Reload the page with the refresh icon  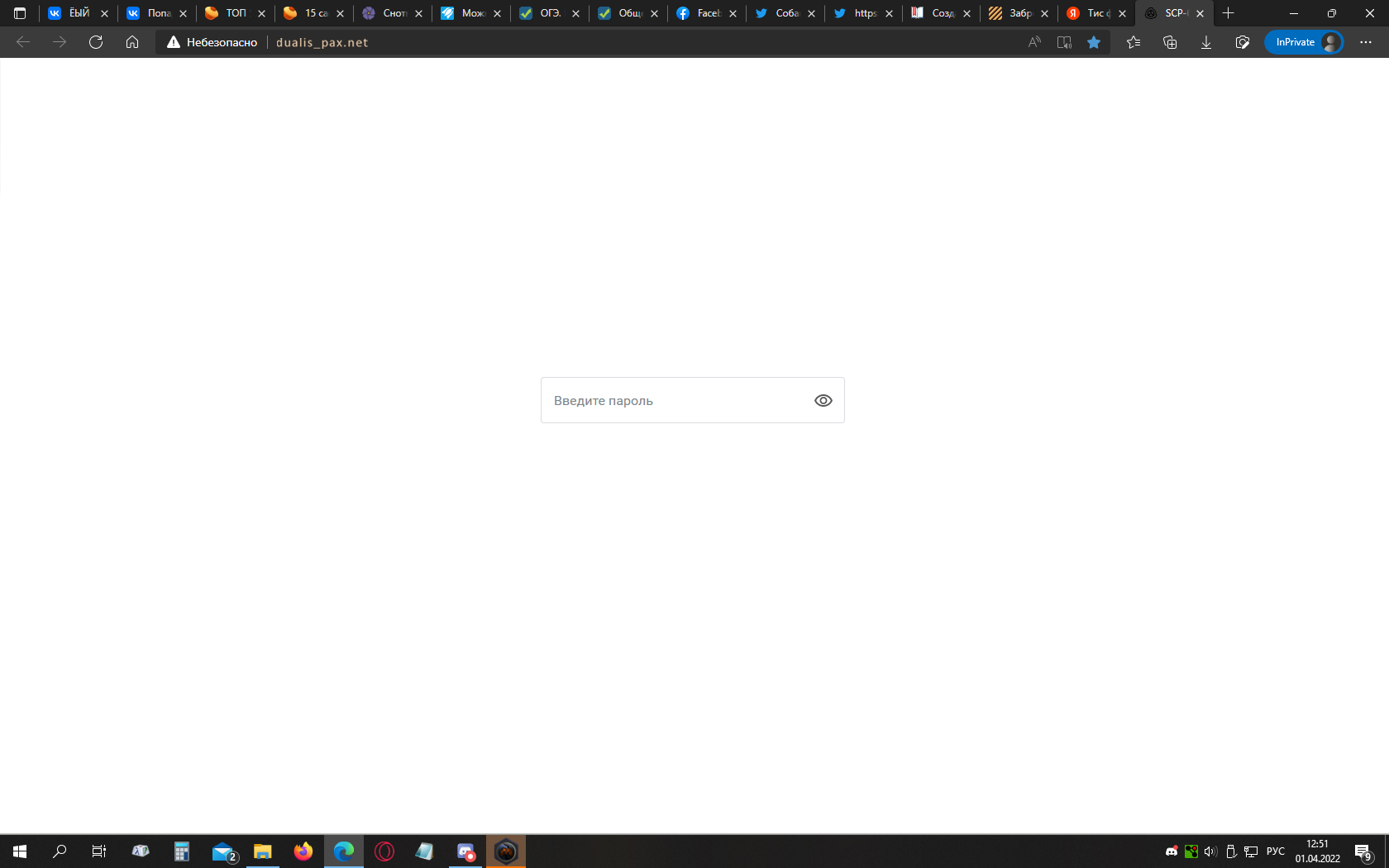[96, 42]
